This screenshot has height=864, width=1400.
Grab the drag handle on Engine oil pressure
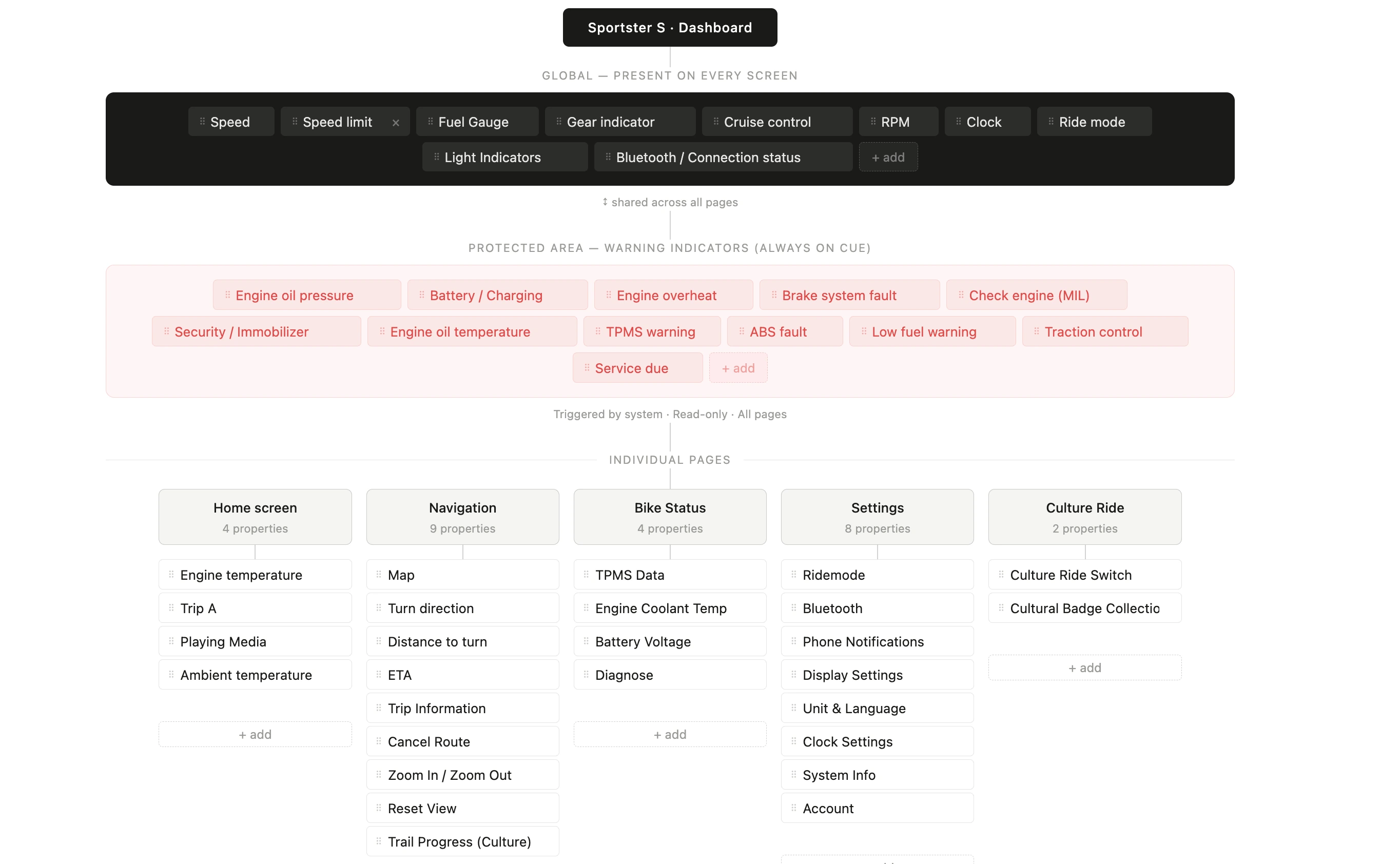click(227, 295)
